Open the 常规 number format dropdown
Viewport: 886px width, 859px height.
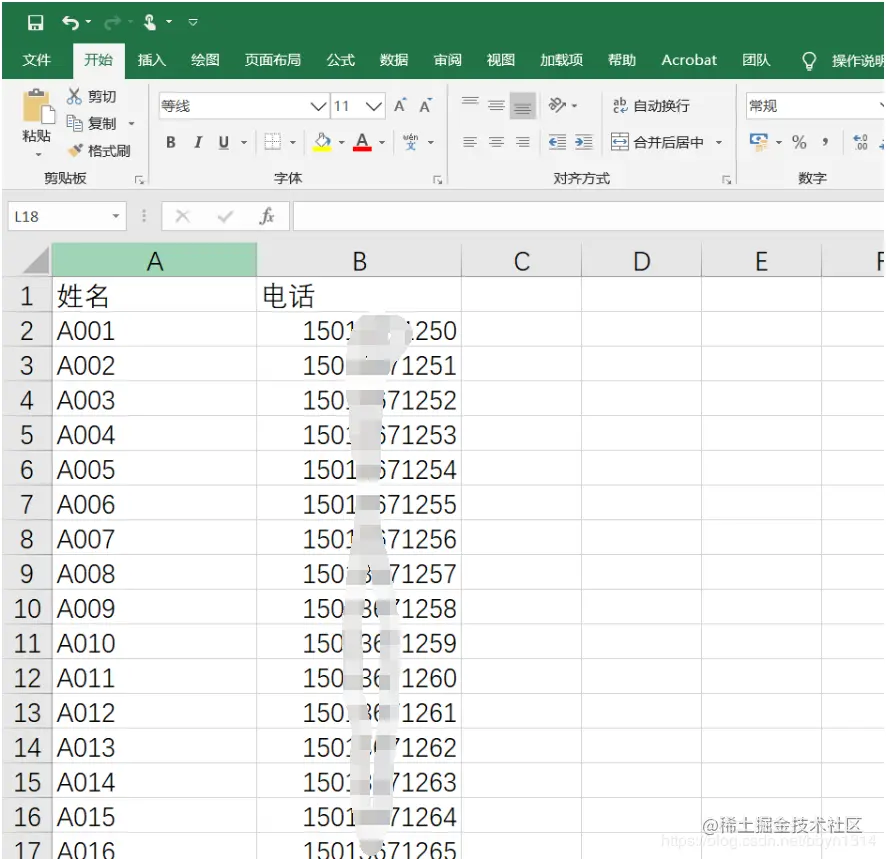point(815,106)
